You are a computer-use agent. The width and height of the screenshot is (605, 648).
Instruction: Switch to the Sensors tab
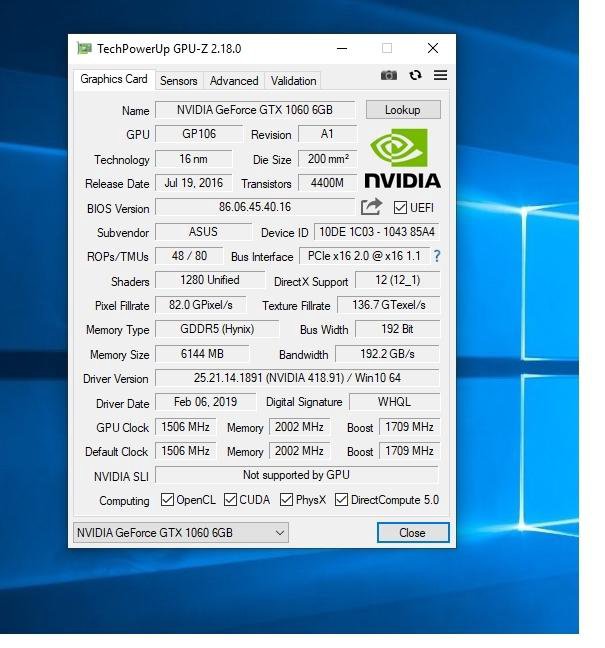(179, 81)
